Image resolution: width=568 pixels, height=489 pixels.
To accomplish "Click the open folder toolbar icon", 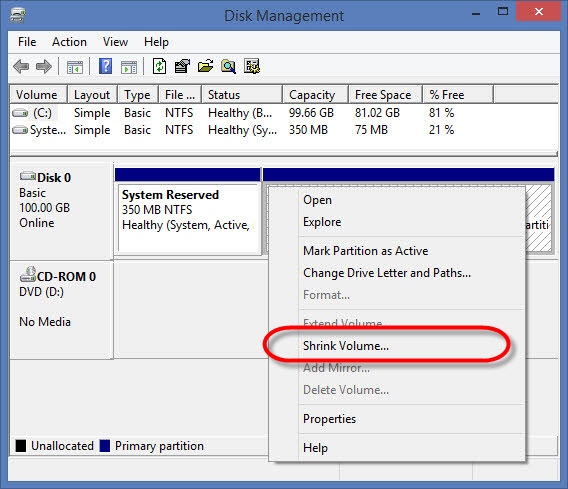I will [205, 66].
